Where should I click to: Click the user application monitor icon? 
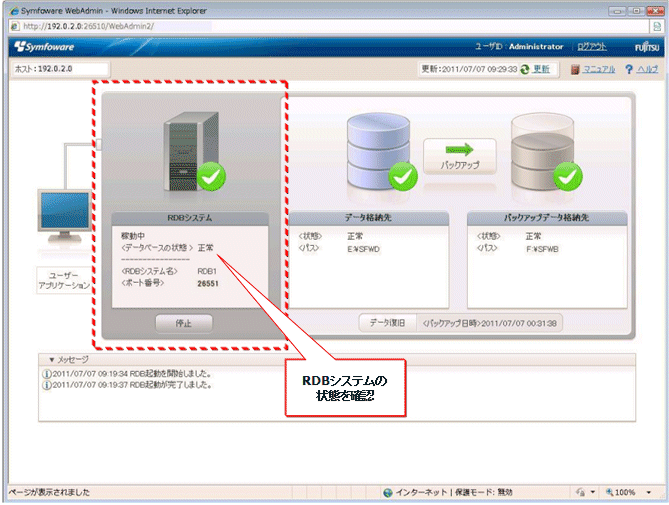pos(64,217)
